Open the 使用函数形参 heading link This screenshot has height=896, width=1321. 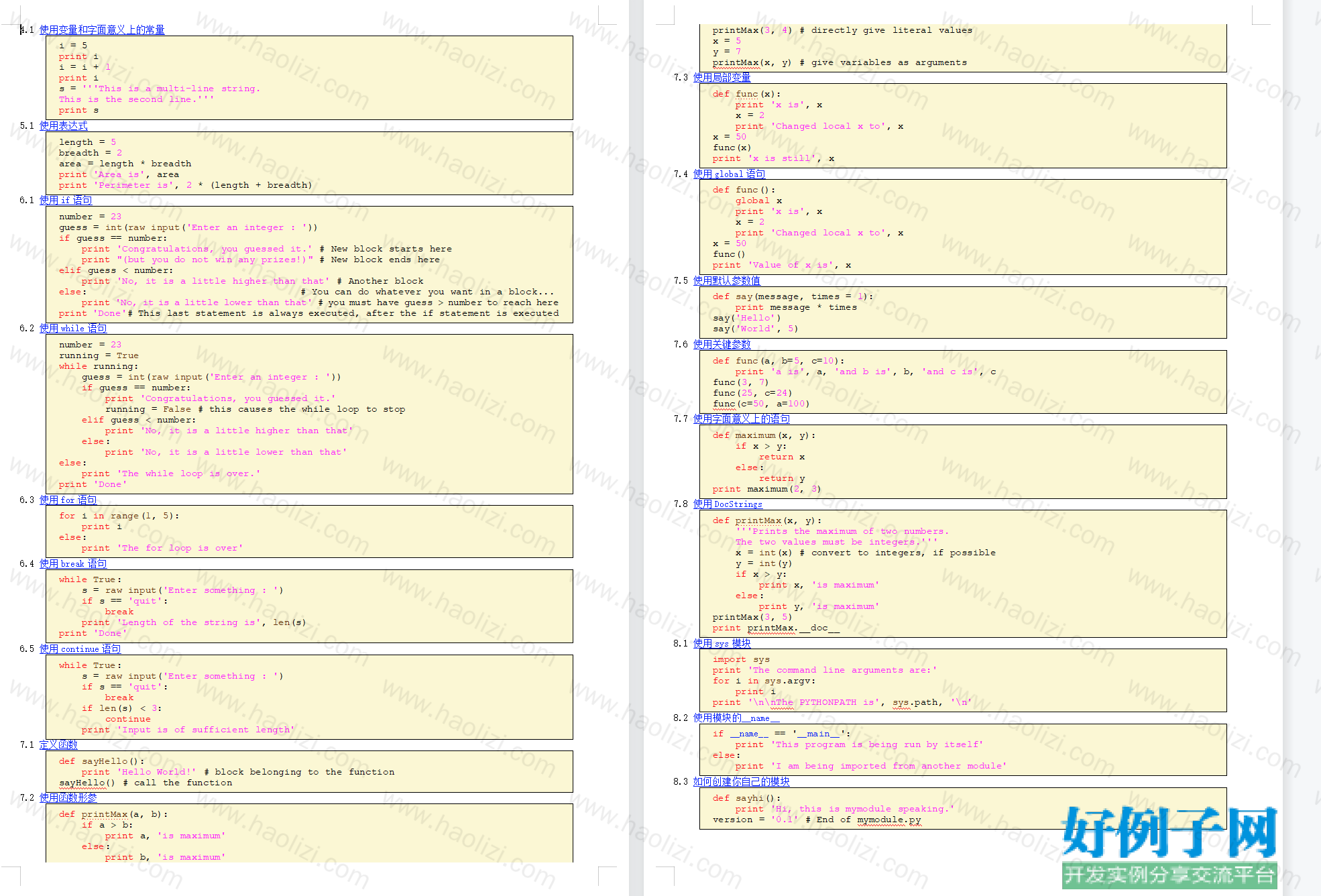[68, 797]
